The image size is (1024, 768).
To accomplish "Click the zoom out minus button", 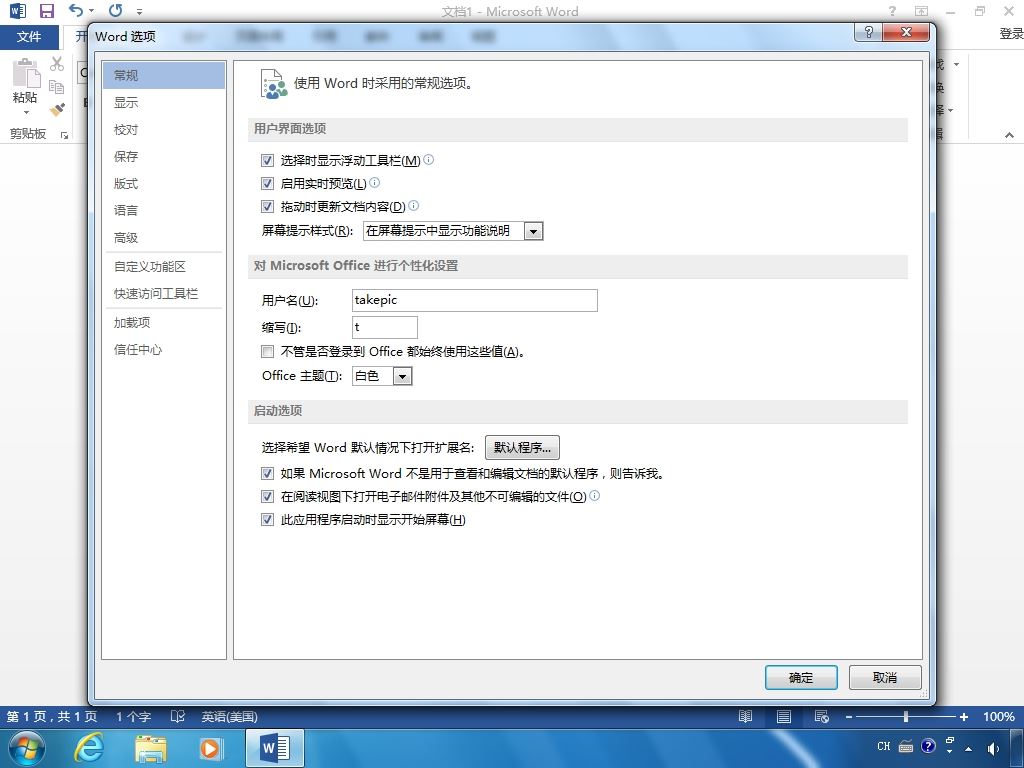I will click(x=849, y=717).
